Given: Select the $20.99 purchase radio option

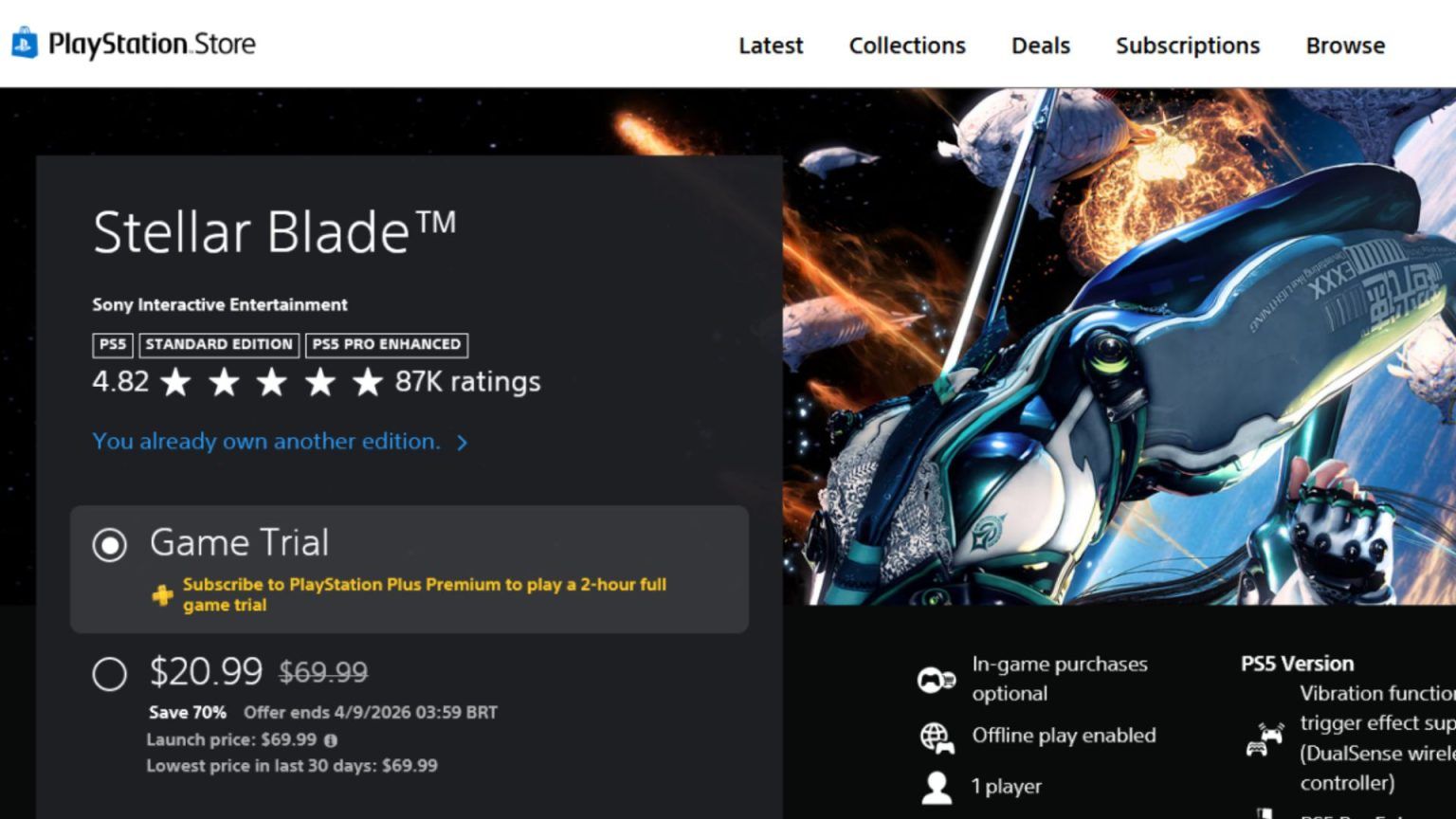Looking at the screenshot, I should click(110, 674).
